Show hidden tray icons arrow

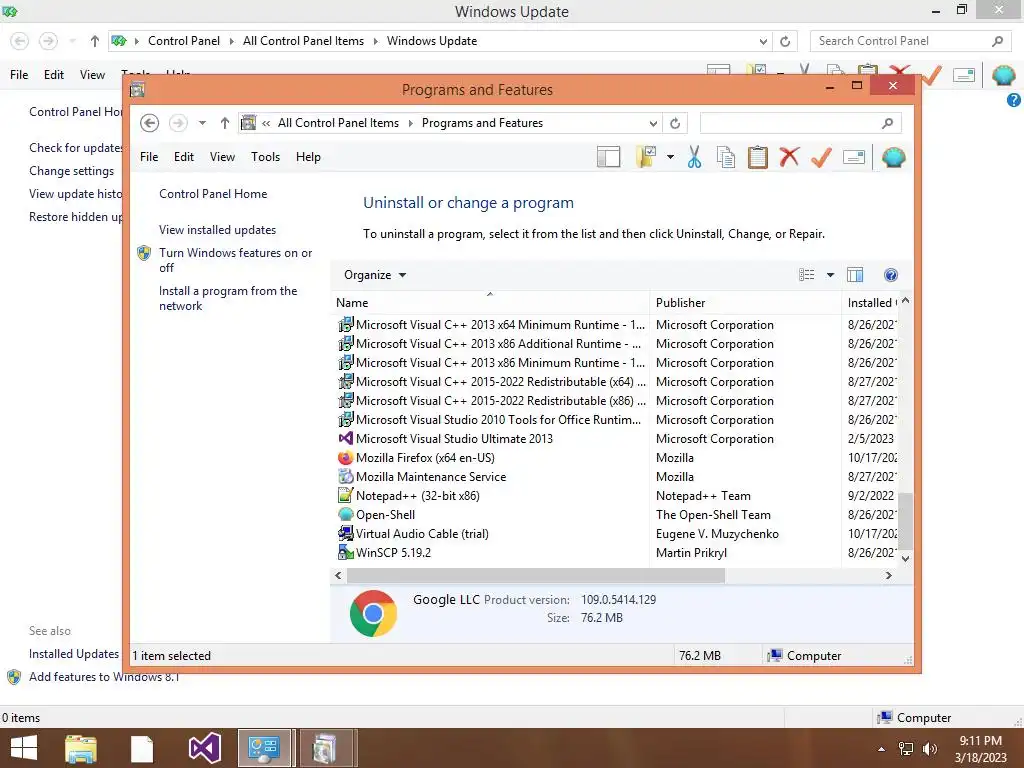point(882,749)
